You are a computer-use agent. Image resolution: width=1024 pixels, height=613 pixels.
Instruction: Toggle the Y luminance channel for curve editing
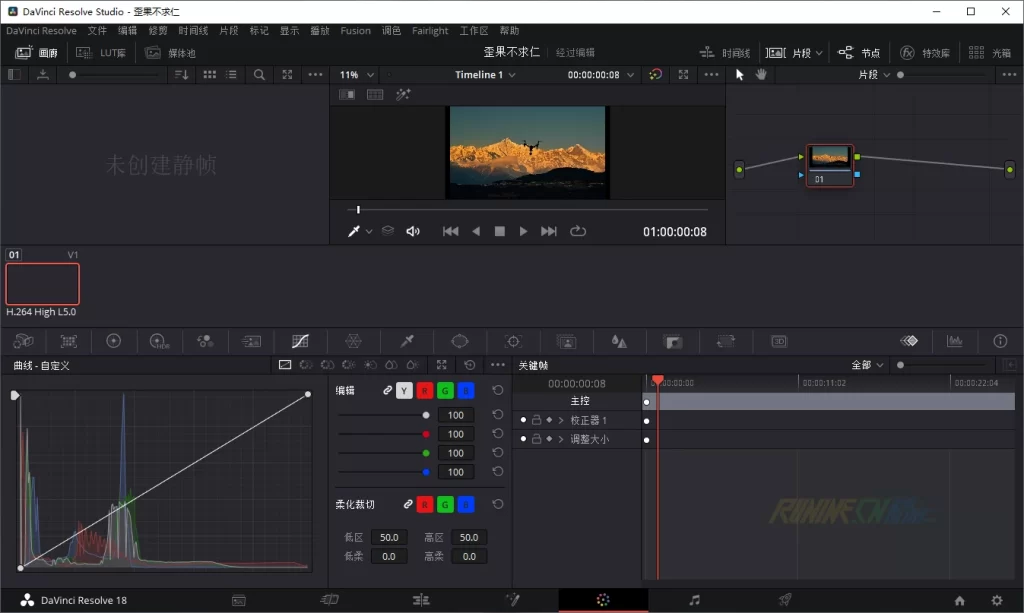tap(404, 391)
